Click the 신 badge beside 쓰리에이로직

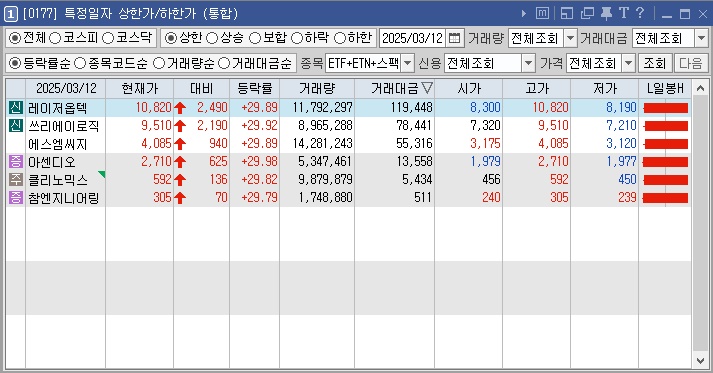16,126
